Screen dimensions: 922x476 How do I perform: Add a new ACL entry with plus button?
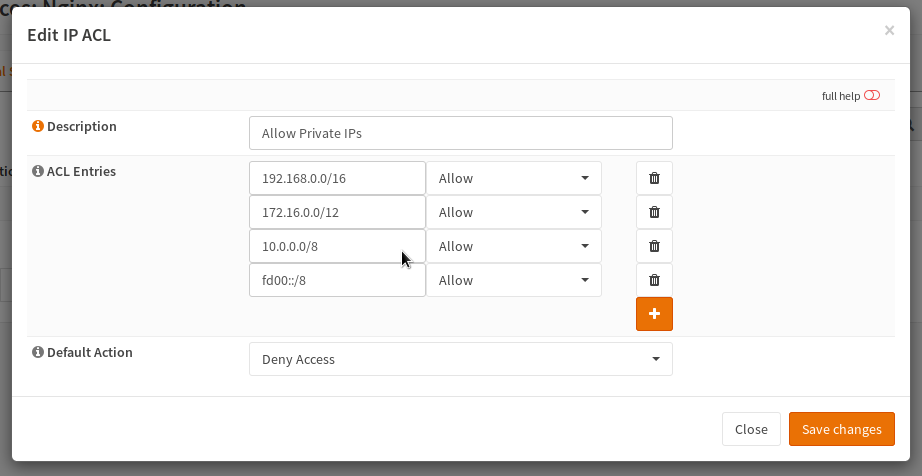654,314
